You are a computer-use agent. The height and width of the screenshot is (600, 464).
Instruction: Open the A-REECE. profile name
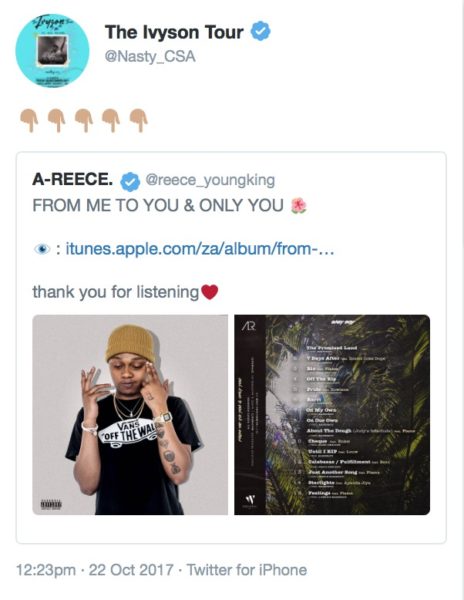pos(72,179)
